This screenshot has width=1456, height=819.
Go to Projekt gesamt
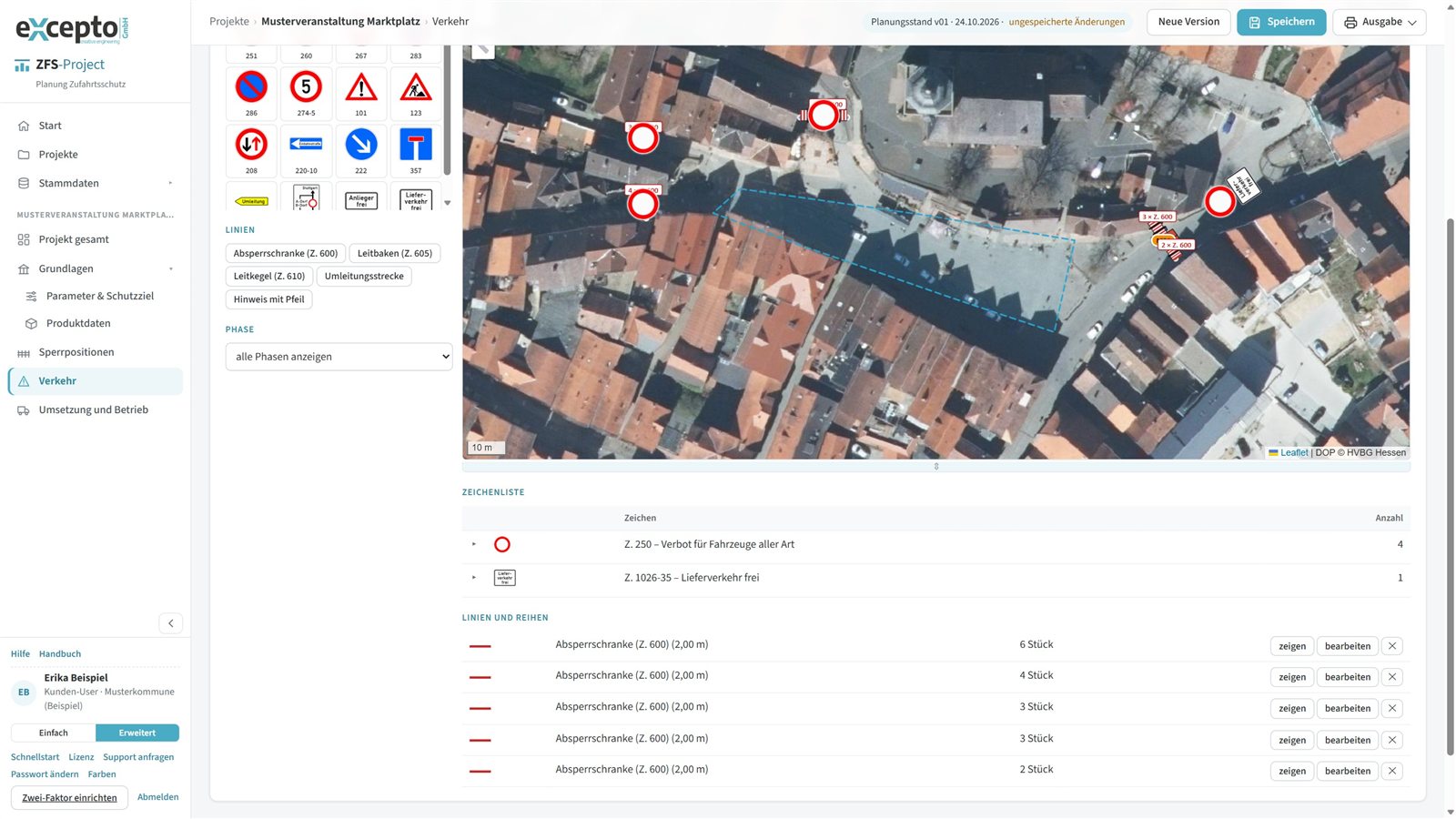click(96, 239)
